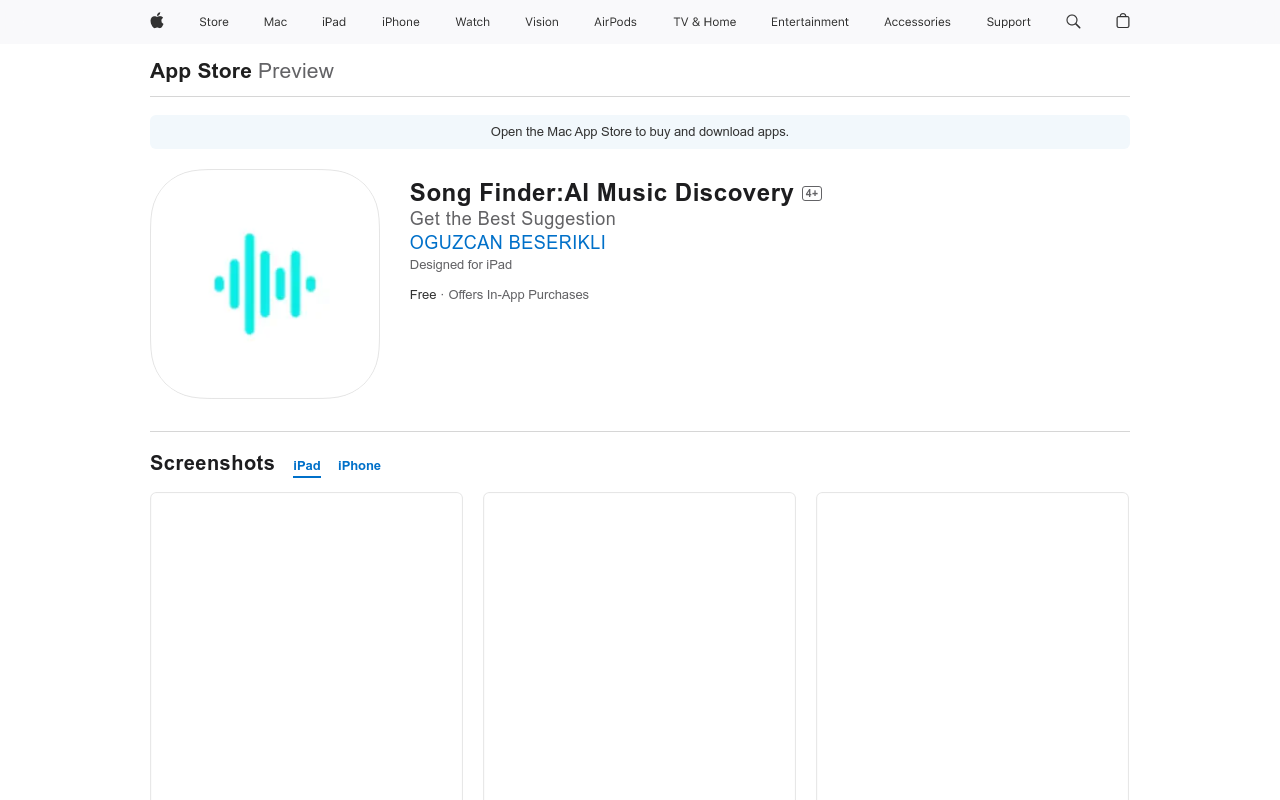Click the 4+ age rating badge
The width and height of the screenshot is (1280, 800).
click(812, 194)
